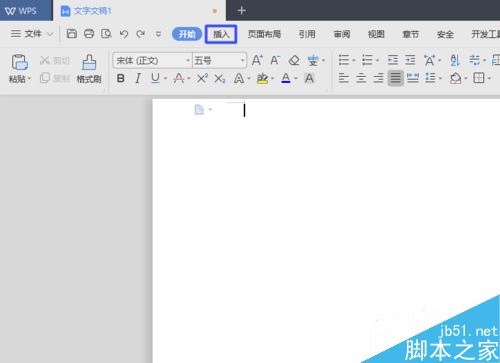500x363 pixels.
Task: Switch to the 插入 (Insert) tab
Action: click(x=221, y=34)
